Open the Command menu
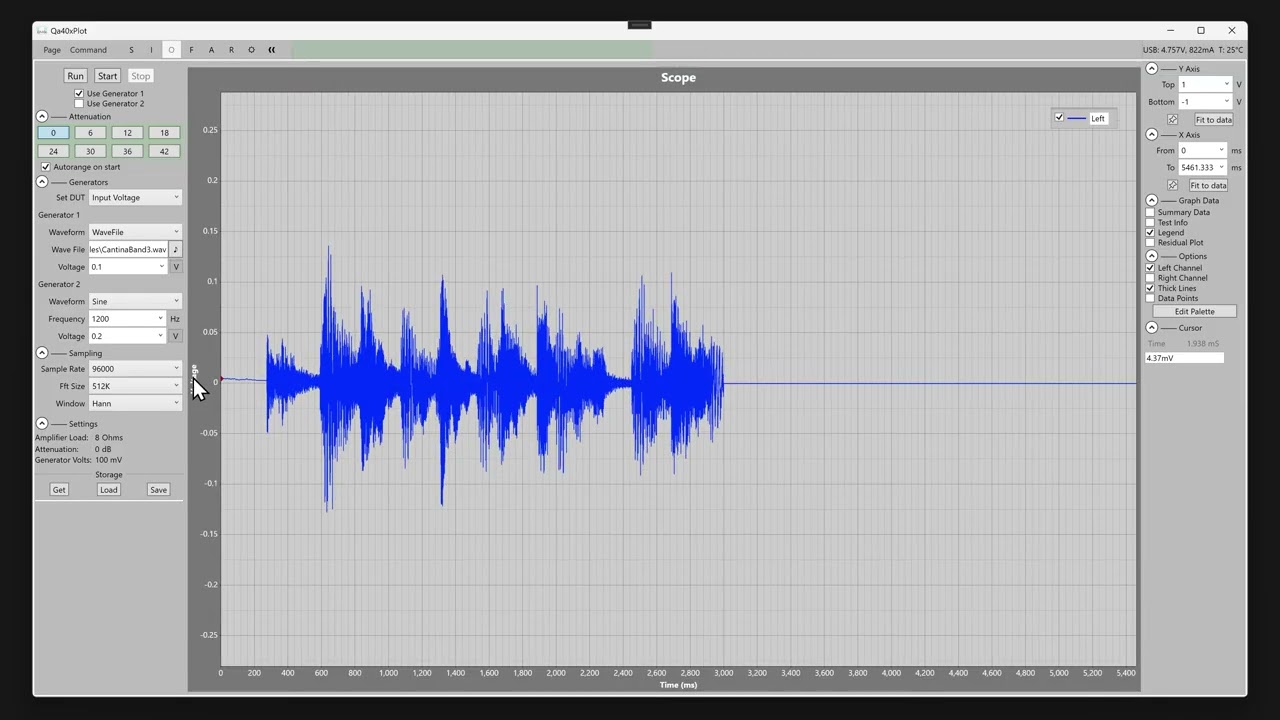Viewport: 1280px width, 720px height. 88,50
